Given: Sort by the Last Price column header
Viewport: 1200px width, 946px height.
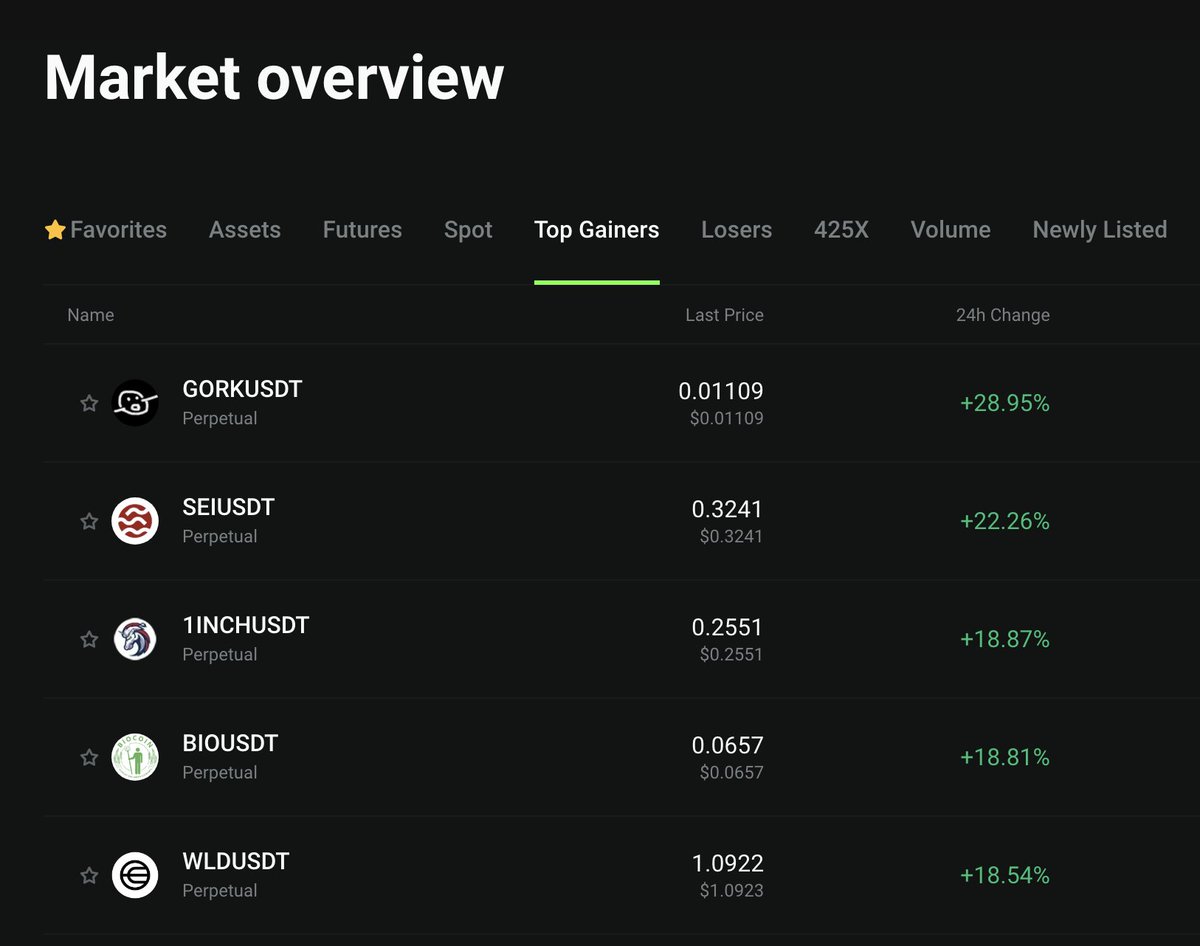Looking at the screenshot, I should coord(724,315).
